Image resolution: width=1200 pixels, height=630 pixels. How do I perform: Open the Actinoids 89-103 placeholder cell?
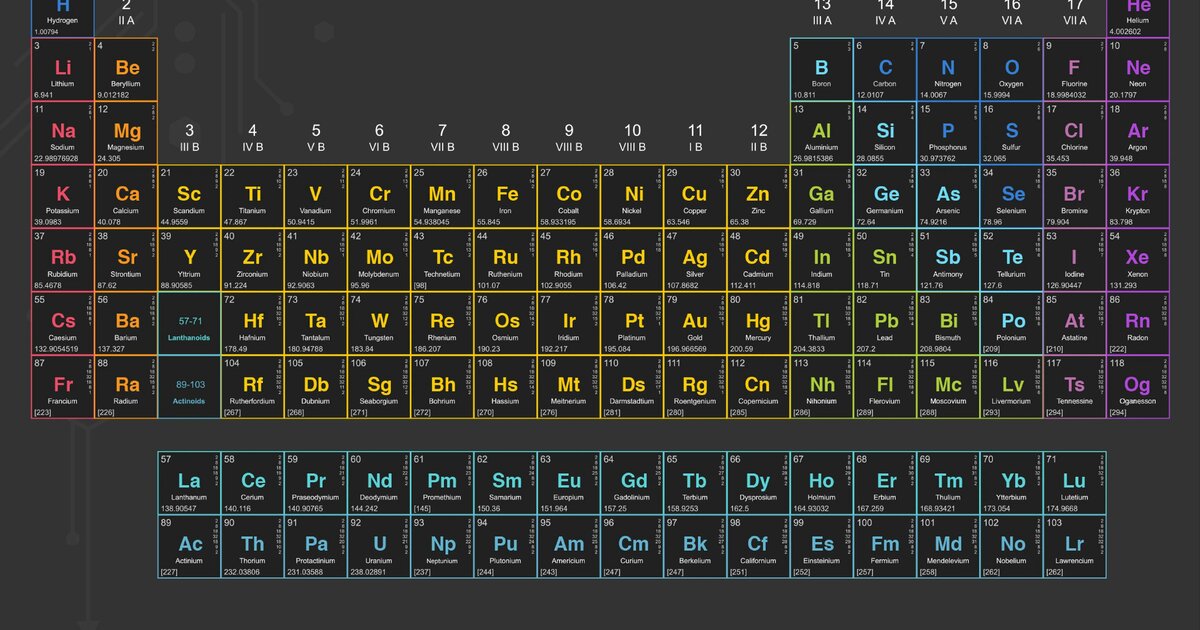pos(190,387)
